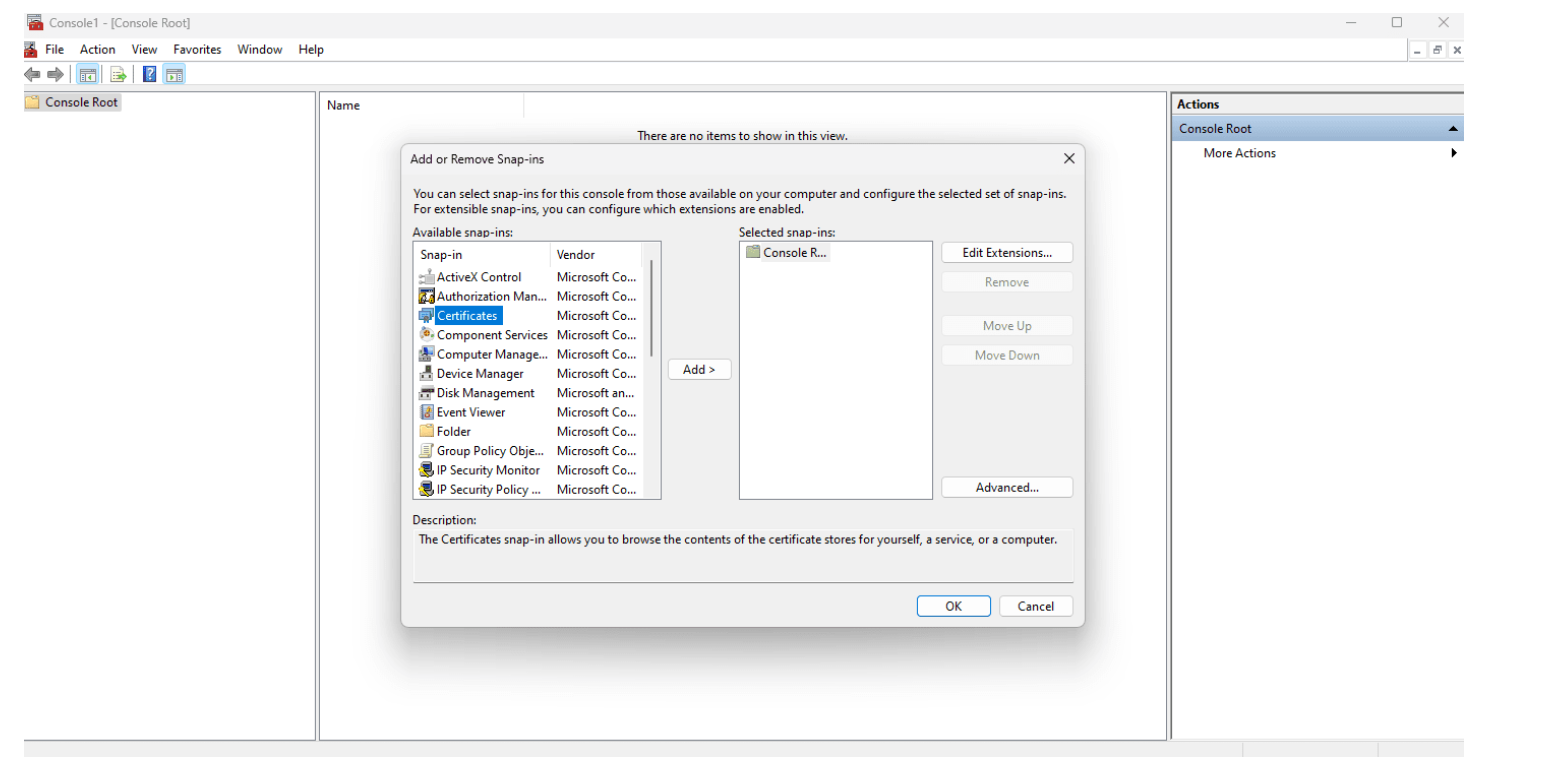Select the ActiveX Control snap-in icon
Image resolution: width=1555 pixels, height=773 pixels.
pyautogui.click(x=427, y=277)
